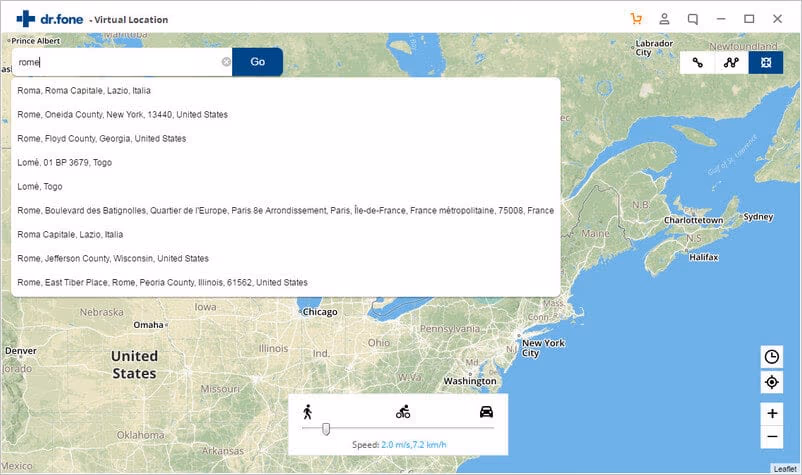Zoom in the map with plus
The image size is (802, 475).
coord(771,413)
